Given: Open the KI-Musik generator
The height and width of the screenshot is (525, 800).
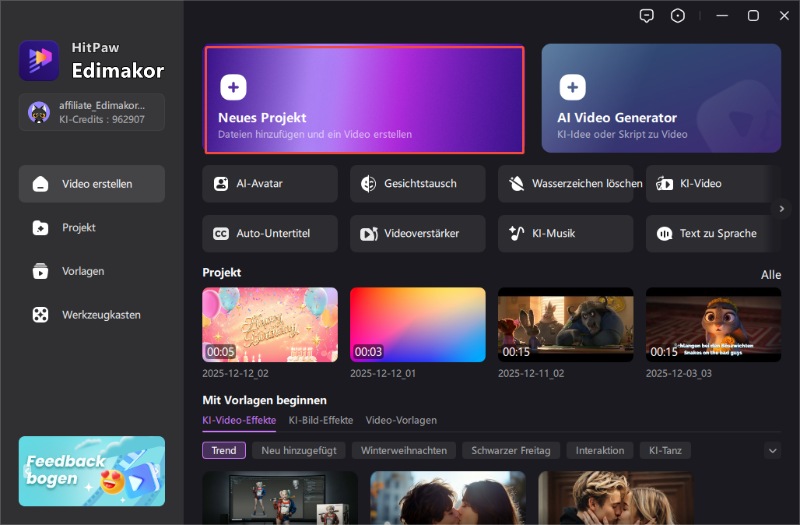Looking at the screenshot, I should coord(565,234).
